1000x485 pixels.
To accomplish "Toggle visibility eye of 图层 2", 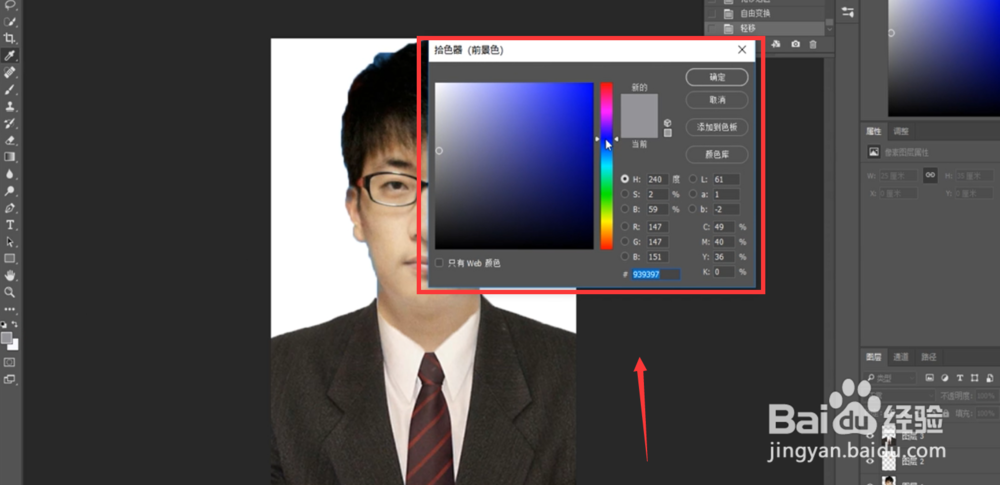I will (x=871, y=461).
